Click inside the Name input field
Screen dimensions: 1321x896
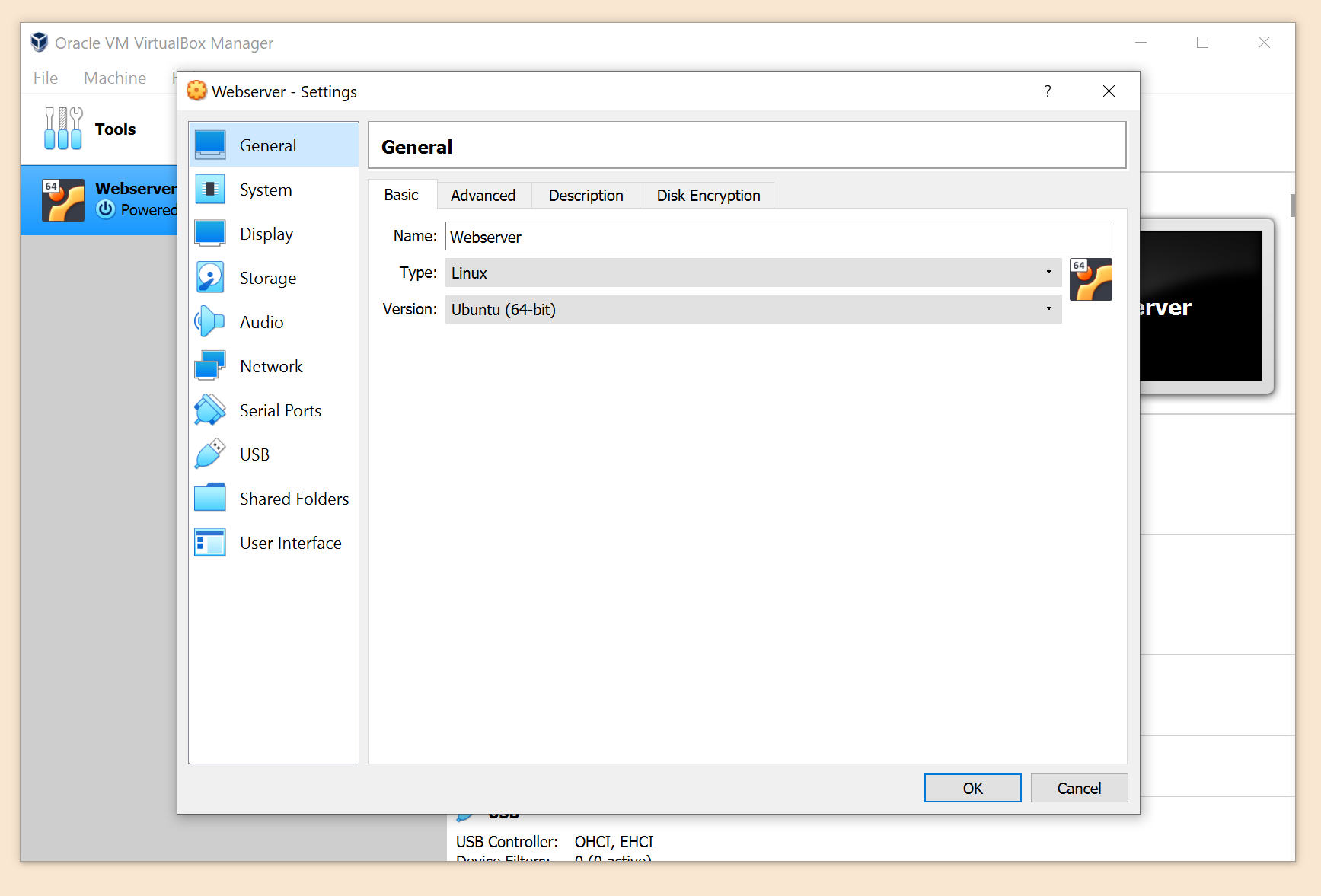pos(778,236)
